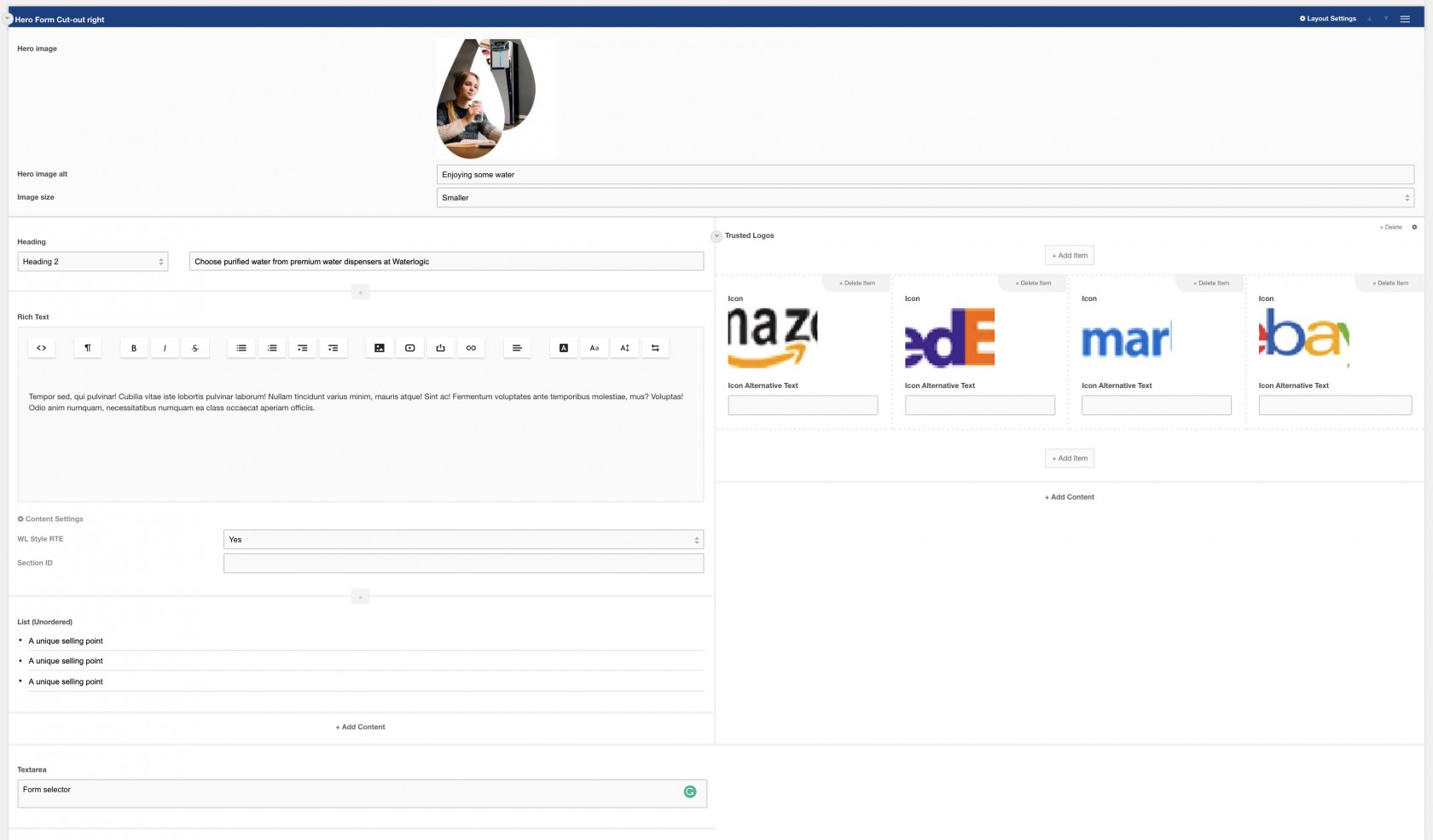Click the Form selector textarea
This screenshot has height=840, width=1433.
coord(362,794)
